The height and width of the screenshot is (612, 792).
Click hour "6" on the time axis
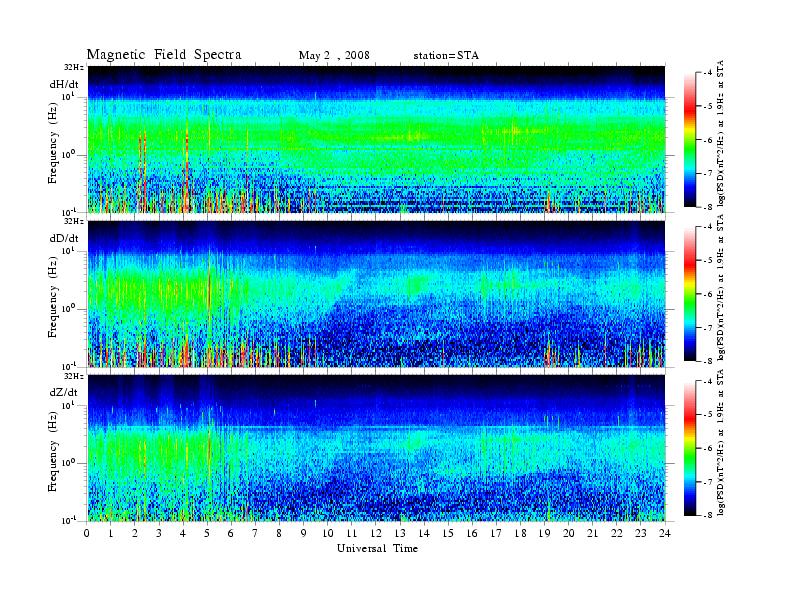pos(231,534)
